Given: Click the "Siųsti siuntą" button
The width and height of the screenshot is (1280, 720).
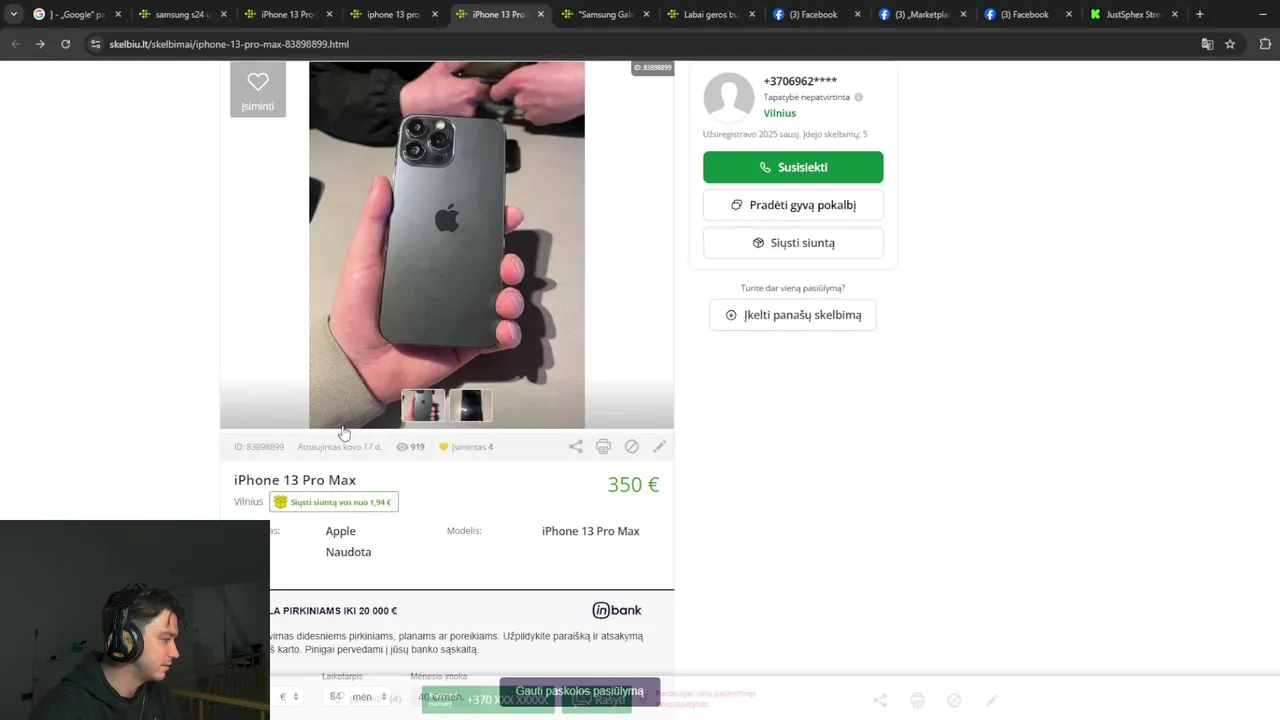Looking at the screenshot, I should (x=793, y=243).
